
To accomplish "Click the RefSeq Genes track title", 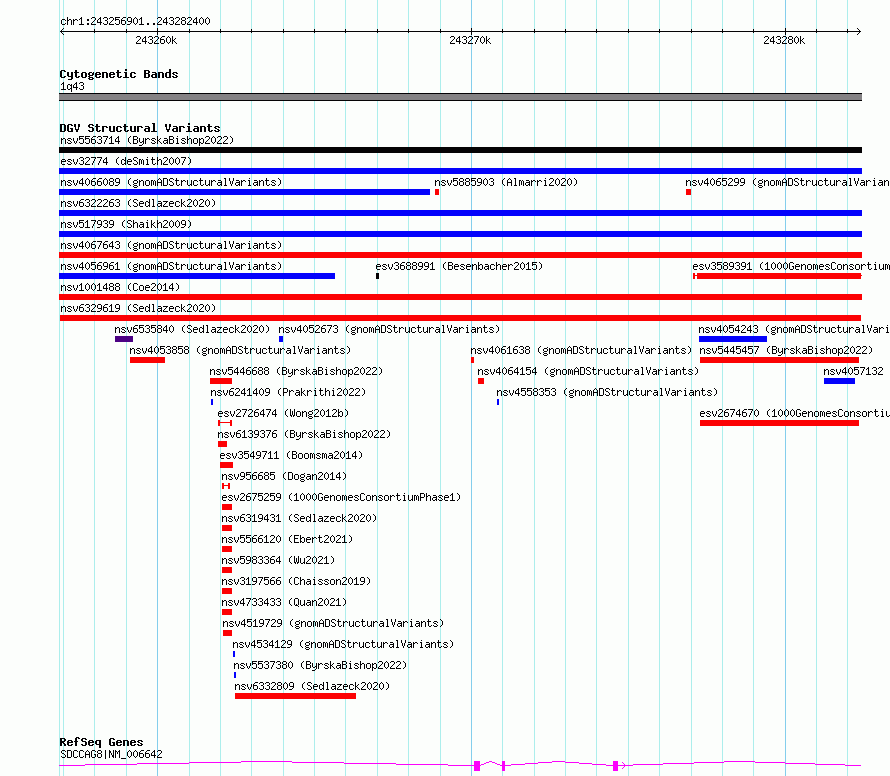I will coord(101,742).
